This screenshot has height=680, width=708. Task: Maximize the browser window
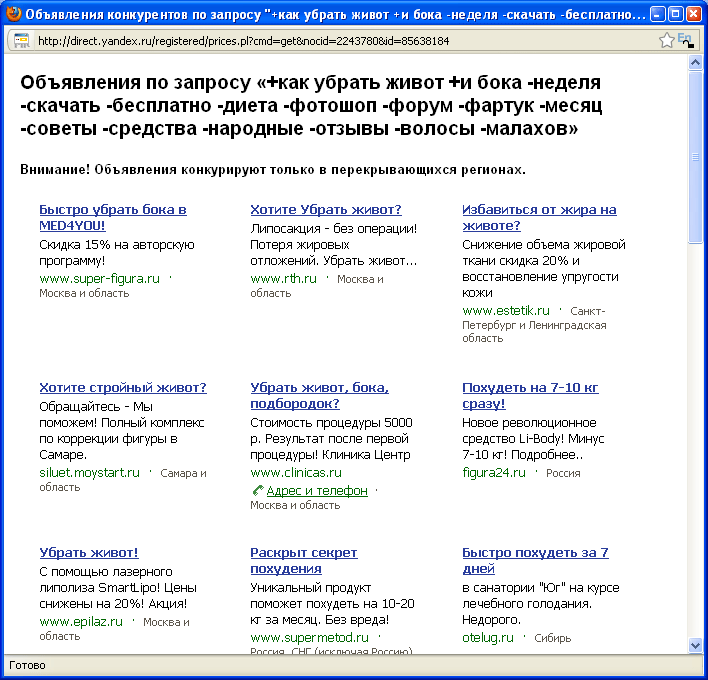tap(675, 14)
